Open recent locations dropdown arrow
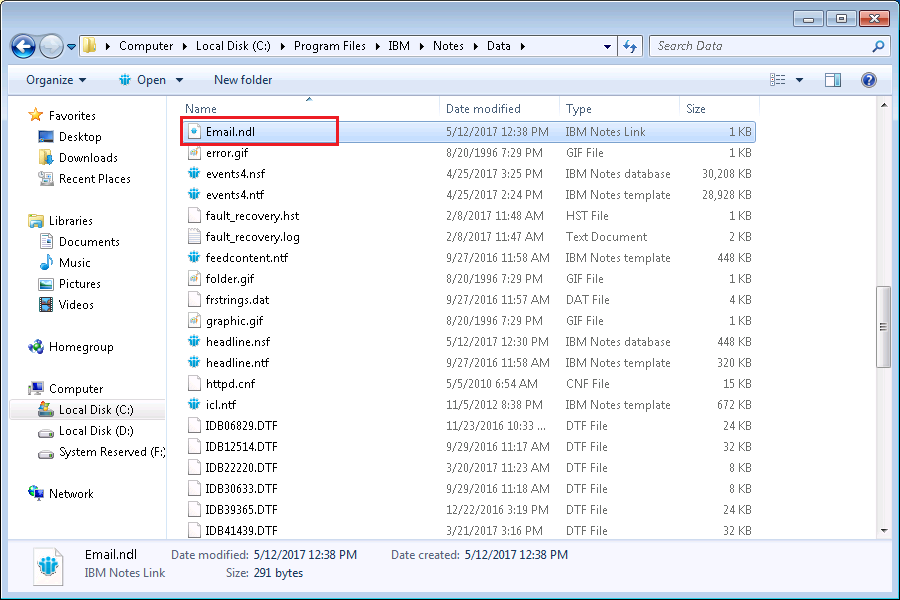 pyautogui.click(x=71, y=47)
